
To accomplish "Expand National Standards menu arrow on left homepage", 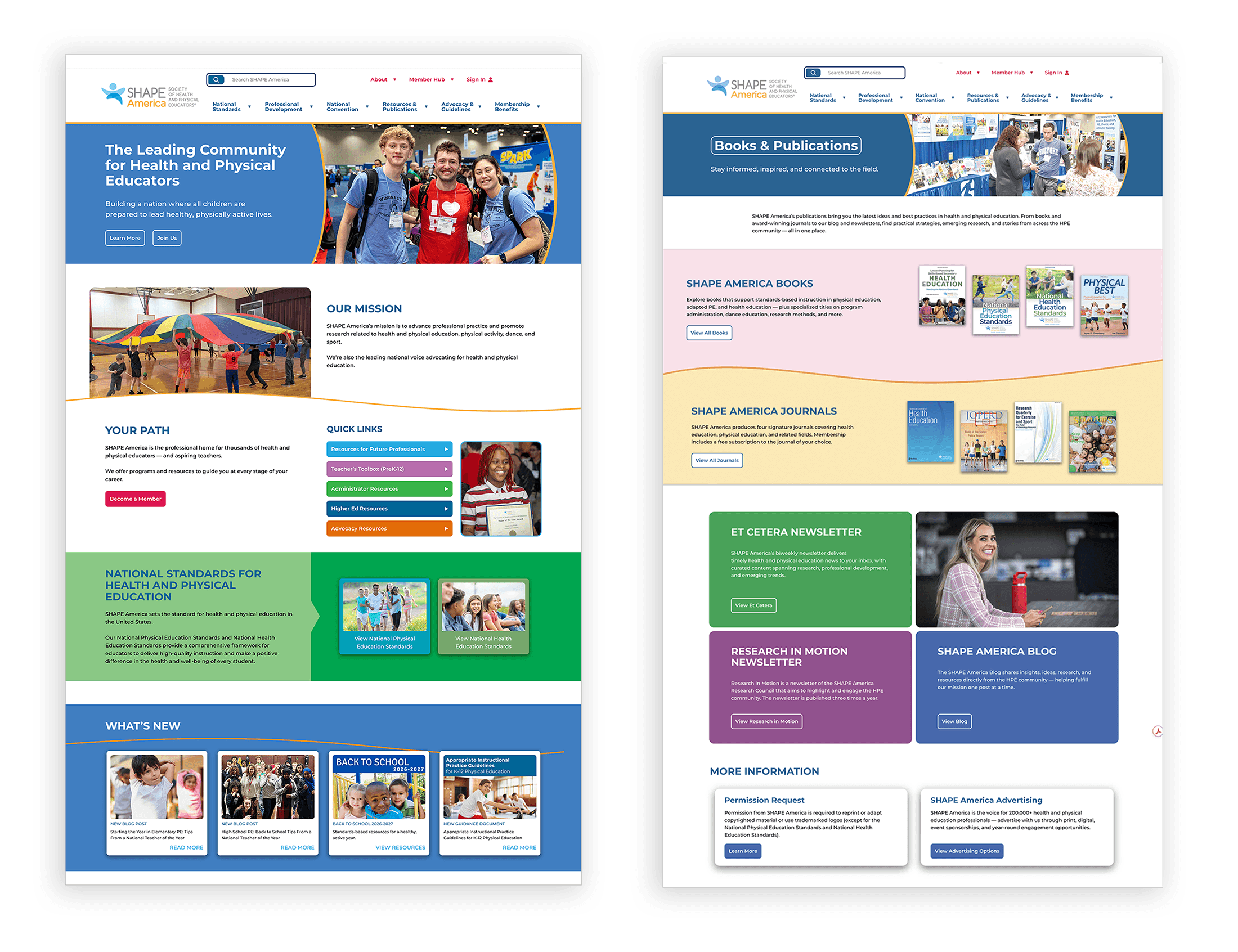I will (x=249, y=106).
